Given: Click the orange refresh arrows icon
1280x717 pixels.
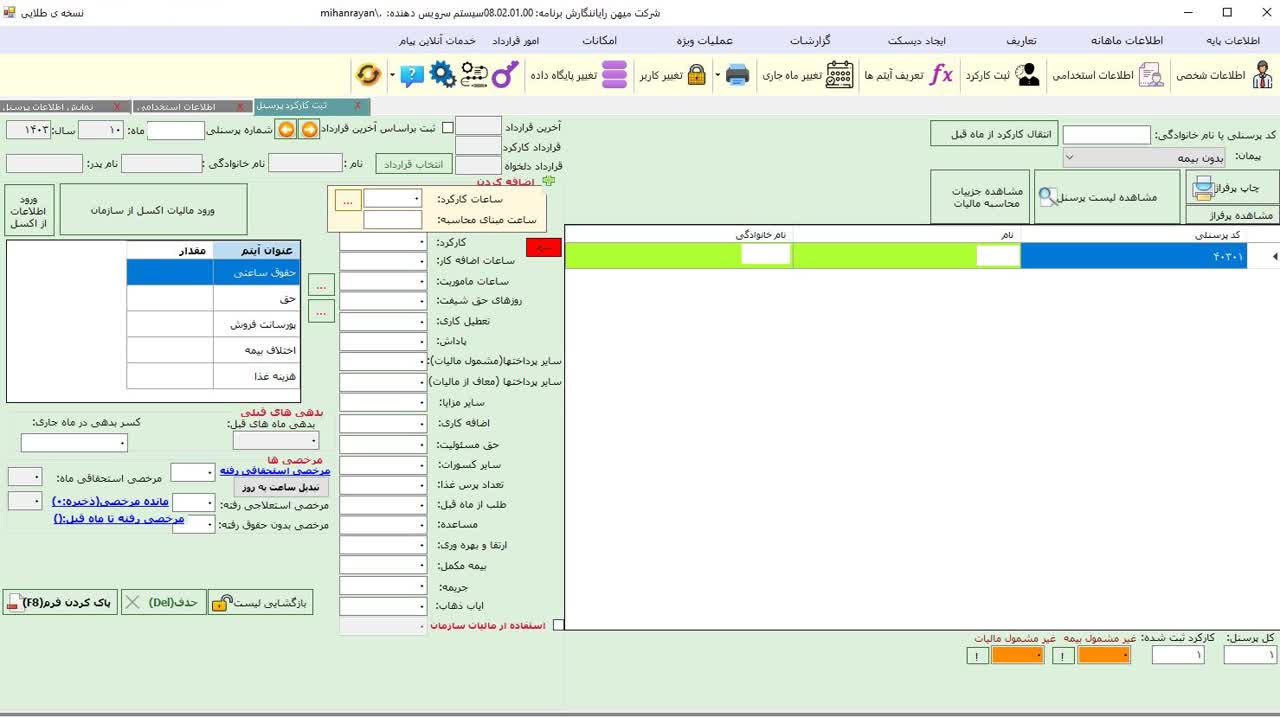Looking at the screenshot, I should (x=368, y=75).
